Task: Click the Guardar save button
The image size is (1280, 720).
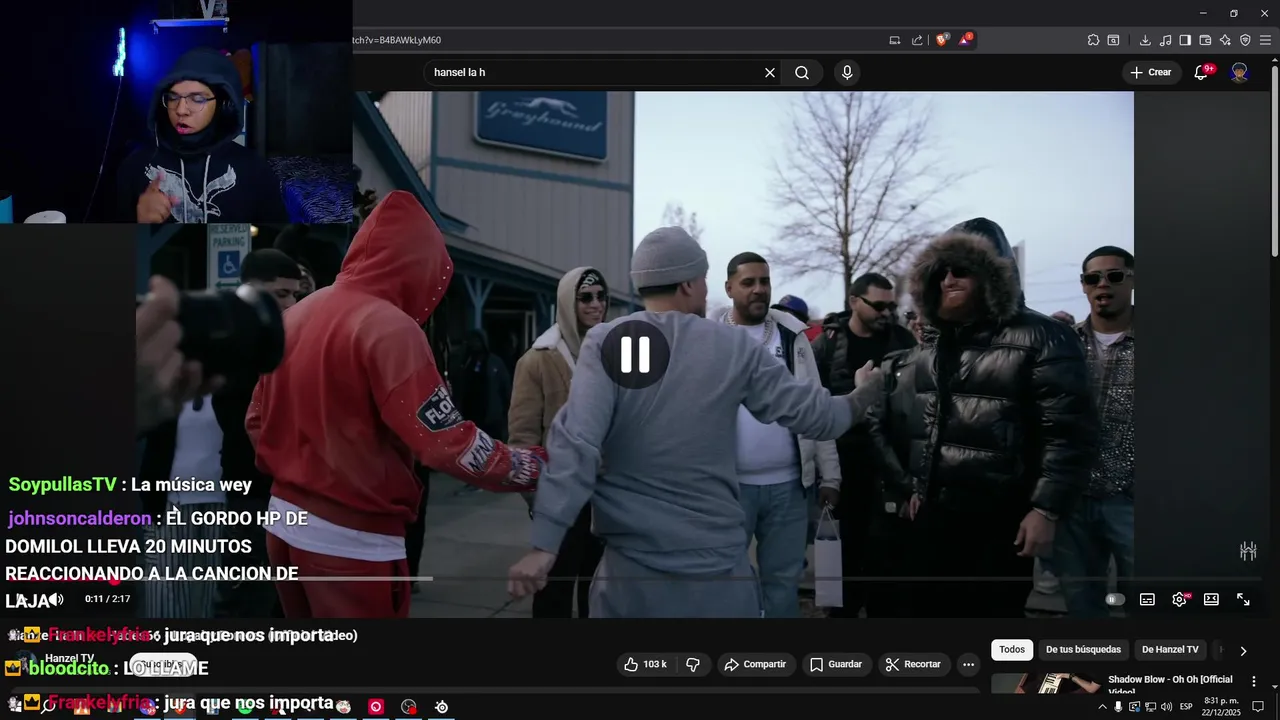Action: [836, 664]
